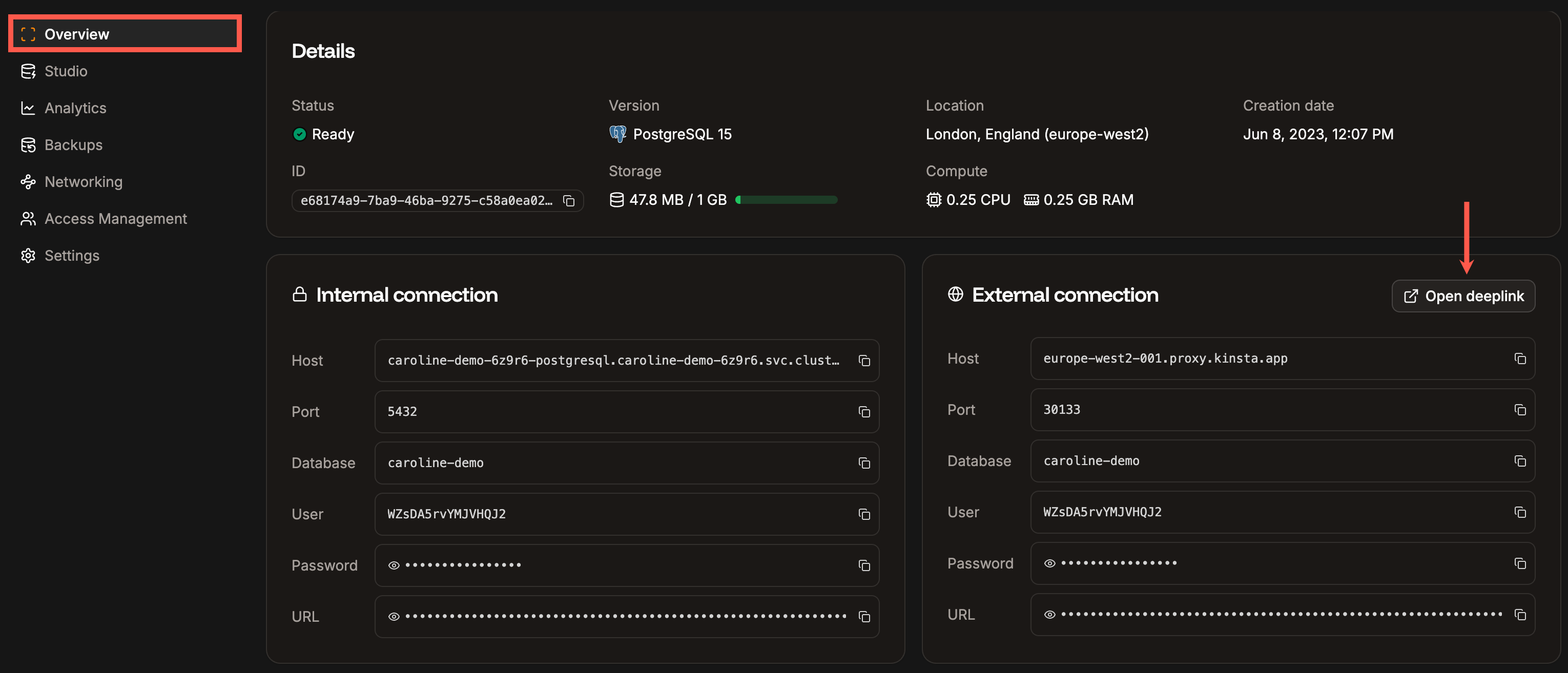Copy the external Port 30133
Image resolution: width=1568 pixels, height=673 pixels.
[x=1520, y=410]
